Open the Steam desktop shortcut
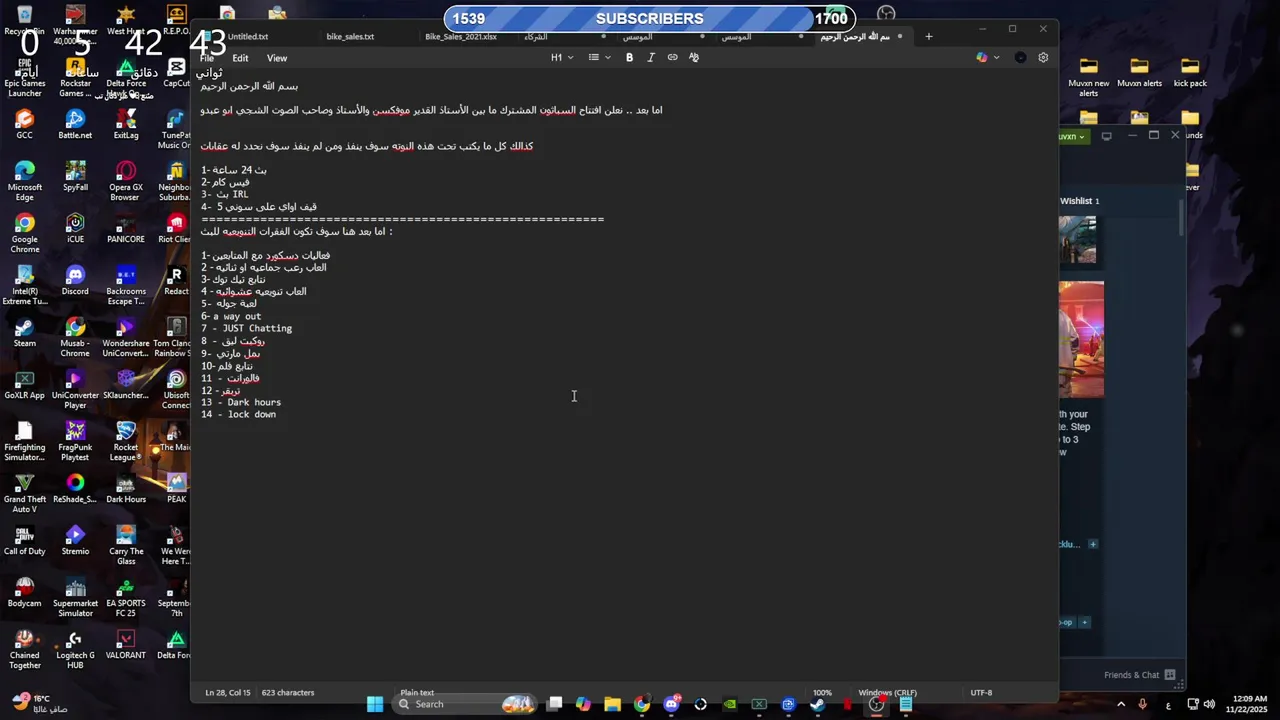Image resolution: width=1280 pixels, height=720 pixels. pos(24,332)
